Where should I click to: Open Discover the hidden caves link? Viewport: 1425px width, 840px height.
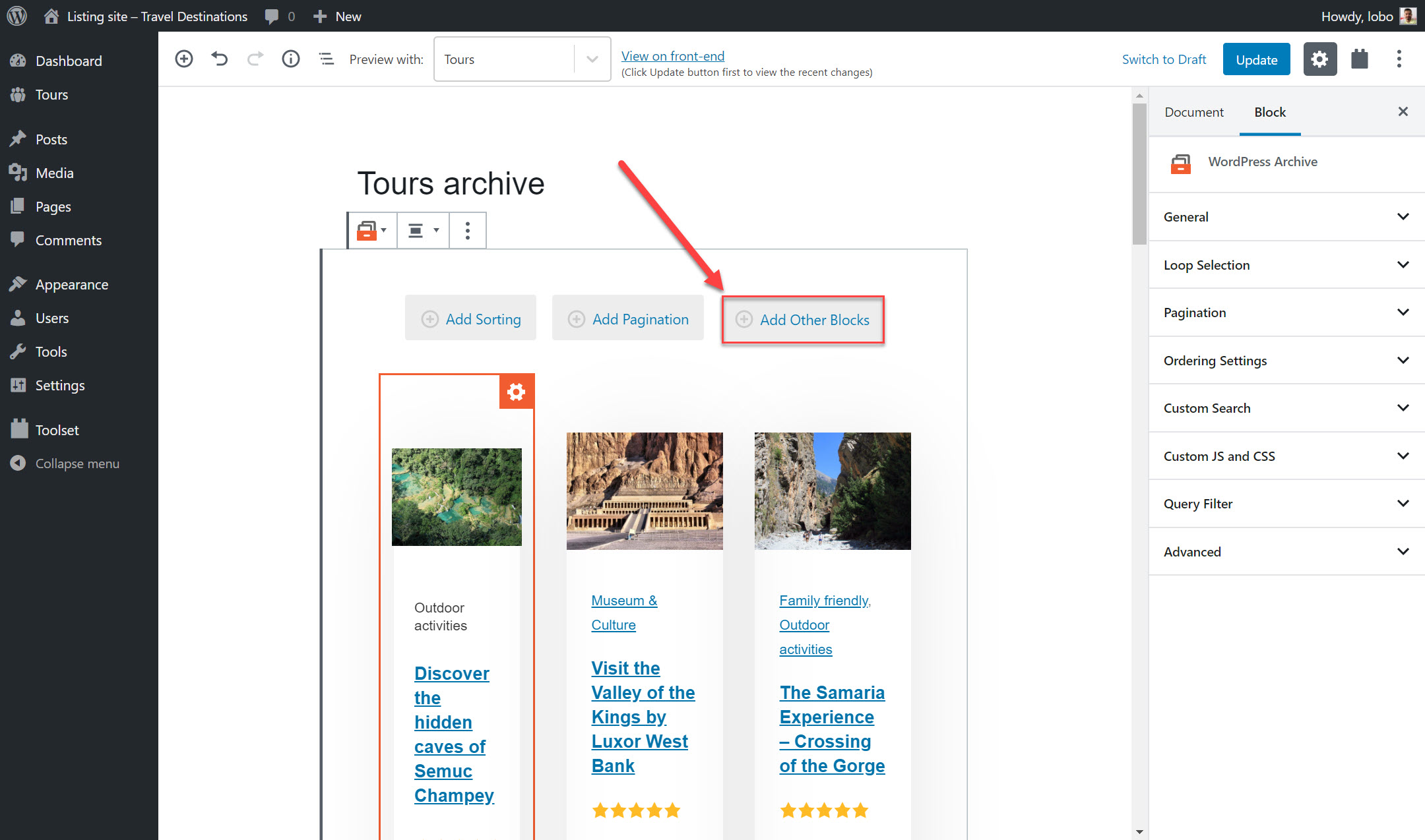454,735
